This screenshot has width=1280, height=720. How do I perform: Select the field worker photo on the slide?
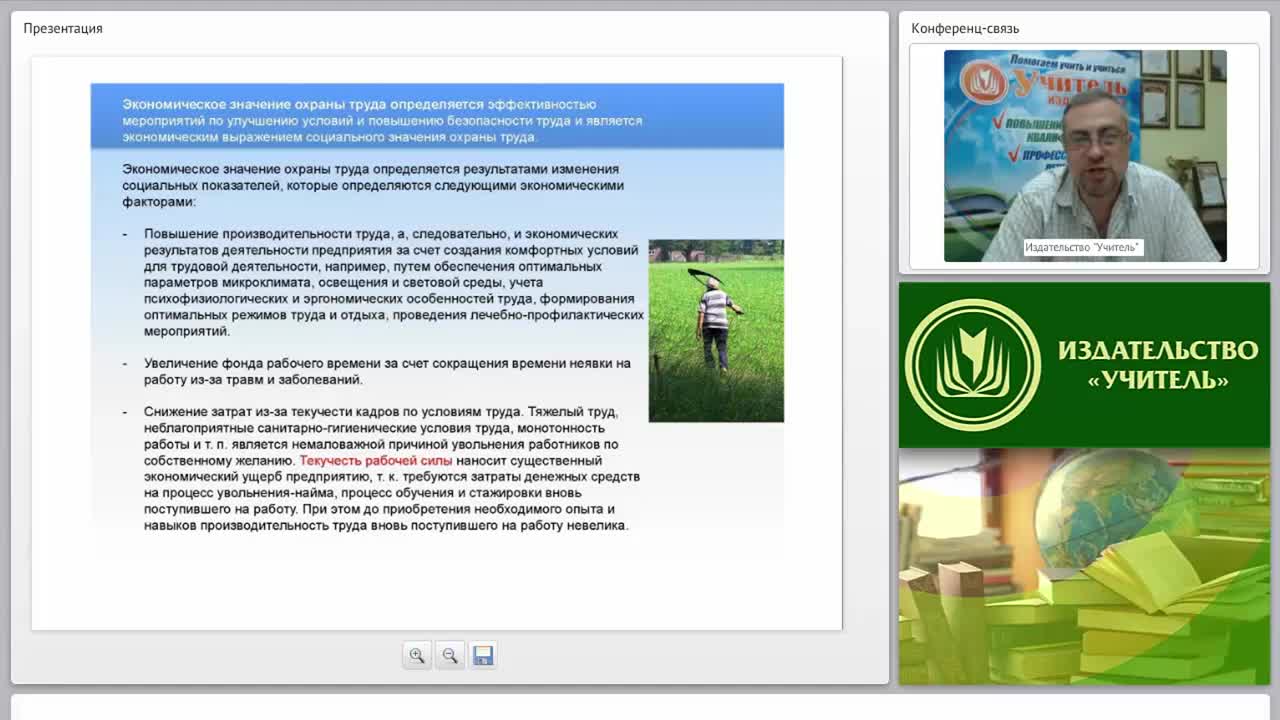coord(716,331)
